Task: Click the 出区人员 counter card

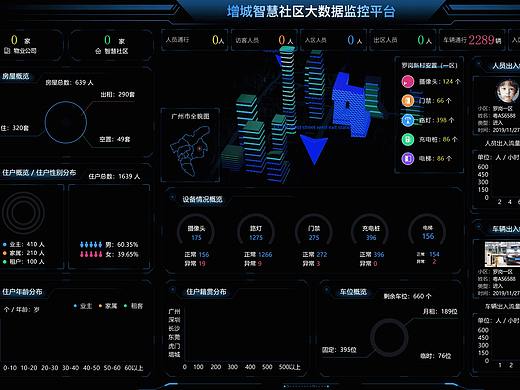Action: point(402,40)
